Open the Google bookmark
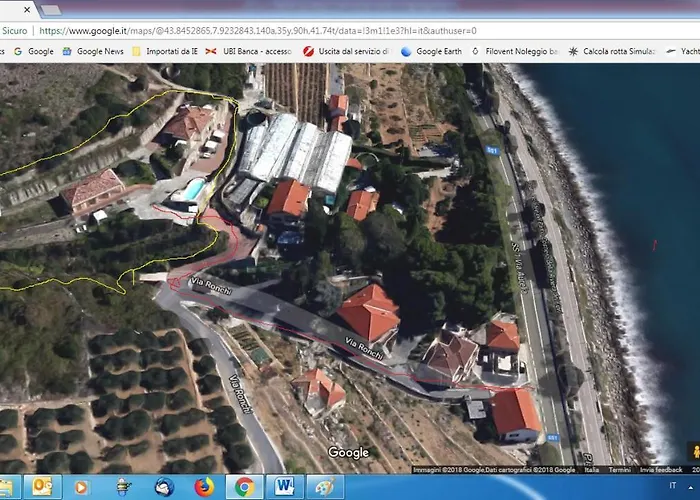 tap(34, 51)
